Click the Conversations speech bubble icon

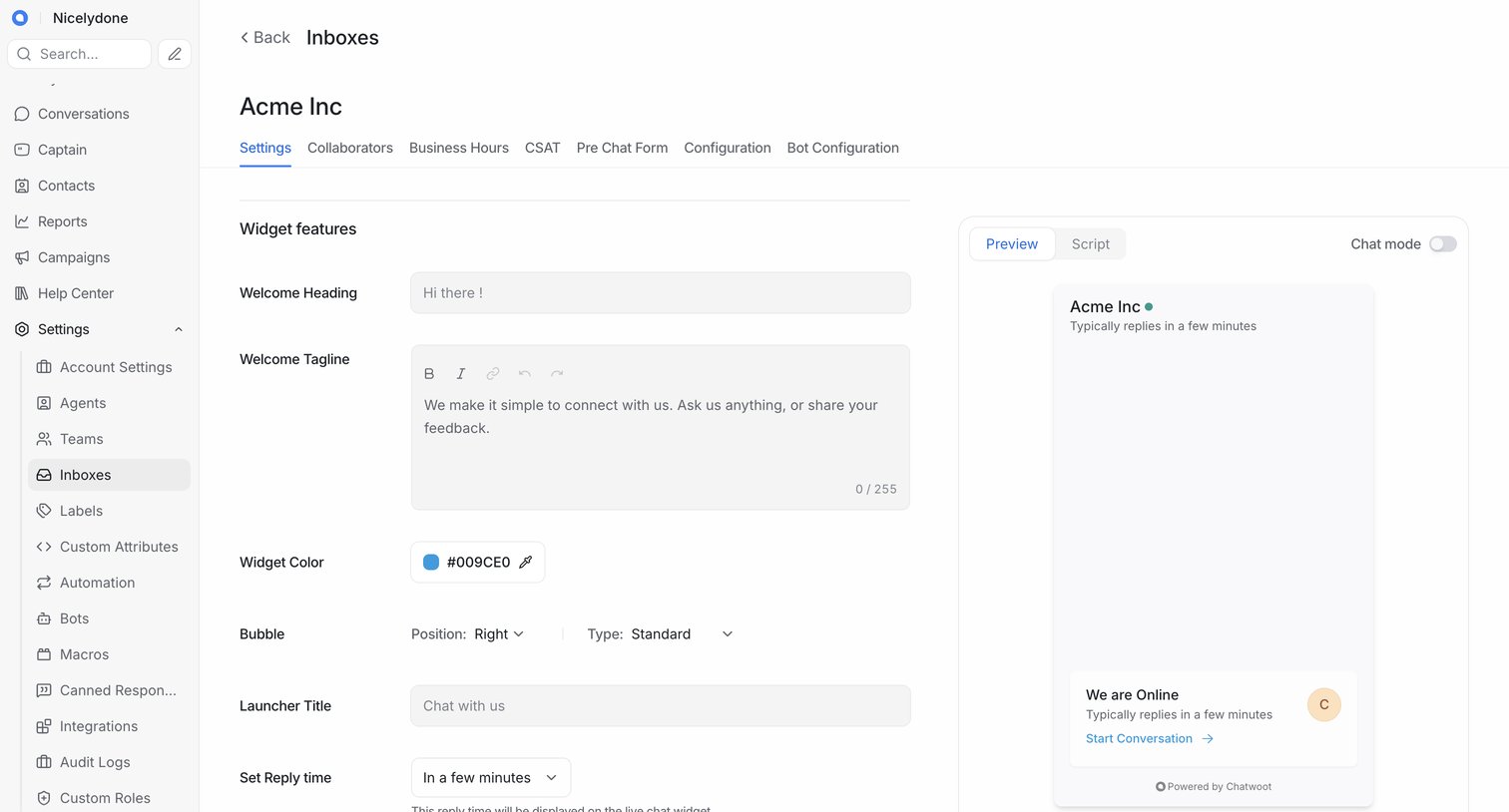pyautogui.click(x=22, y=114)
